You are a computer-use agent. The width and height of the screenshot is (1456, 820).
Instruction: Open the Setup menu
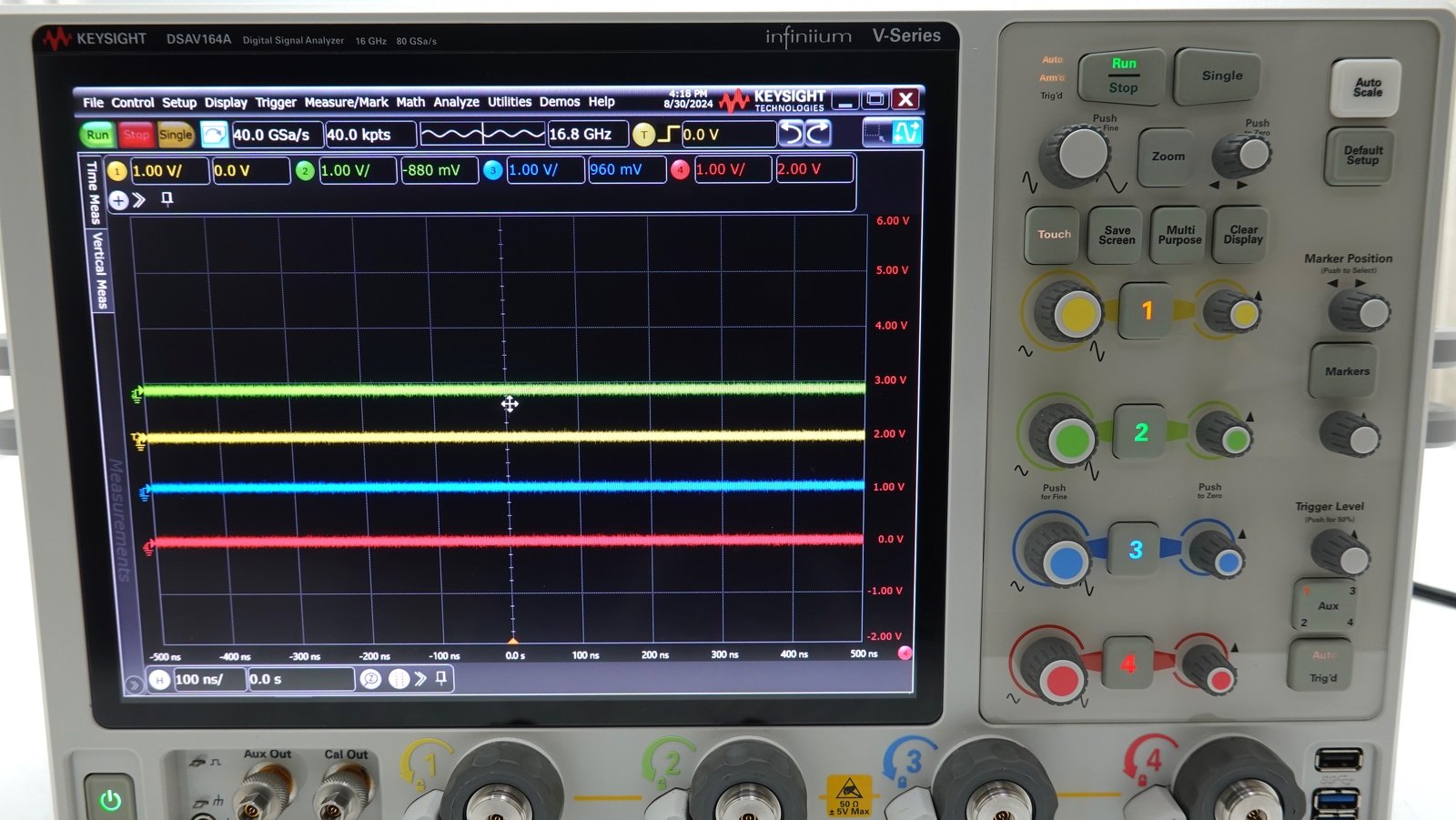pyautogui.click(x=179, y=103)
